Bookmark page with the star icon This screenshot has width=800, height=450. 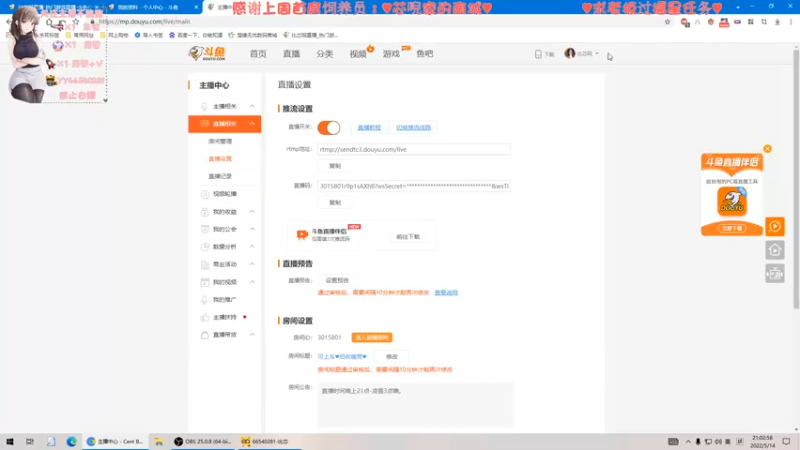(x=667, y=22)
